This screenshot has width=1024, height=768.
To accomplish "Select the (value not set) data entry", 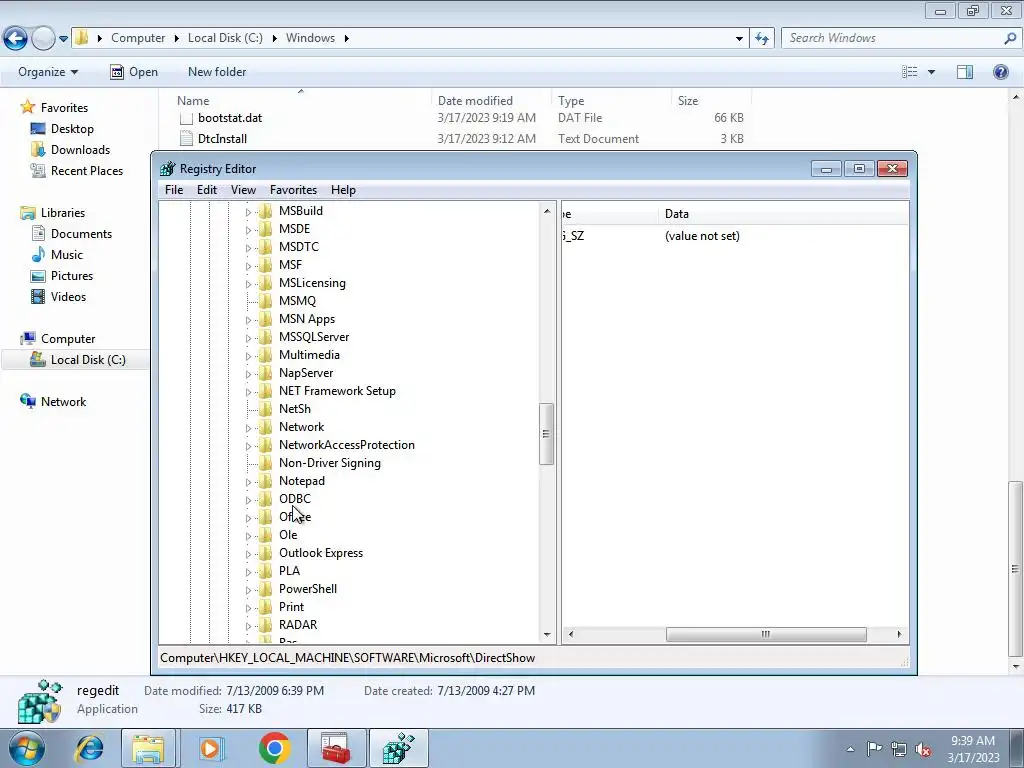I will click(x=702, y=236).
